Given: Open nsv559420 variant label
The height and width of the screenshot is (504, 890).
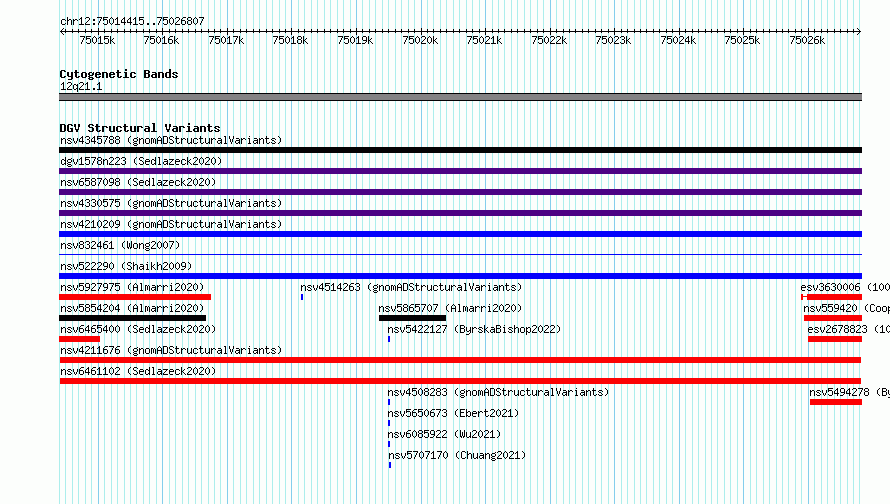Looking at the screenshot, I should coord(846,308).
